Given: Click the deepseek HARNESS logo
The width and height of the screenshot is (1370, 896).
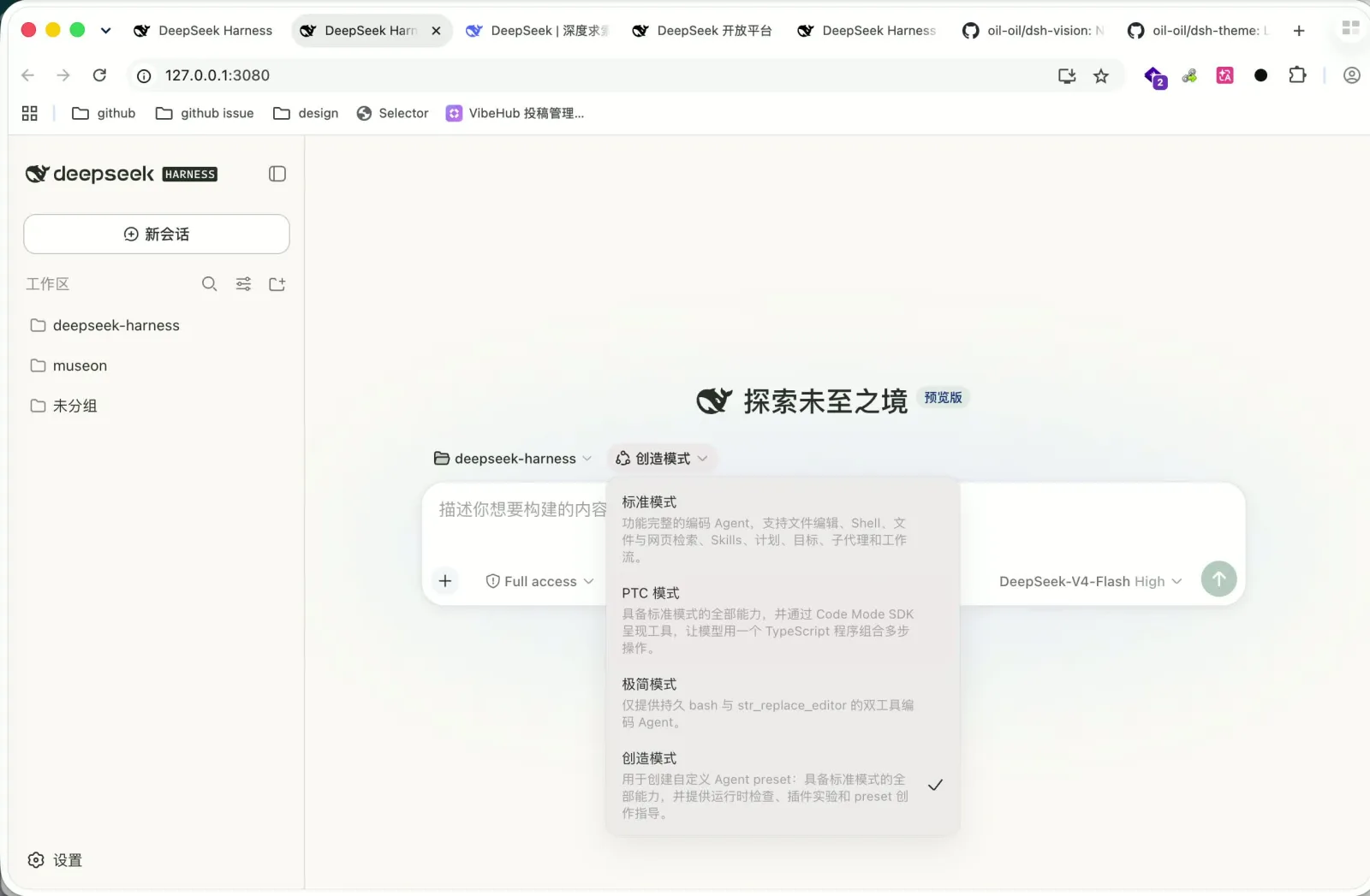Looking at the screenshot, I should point(121,174).
